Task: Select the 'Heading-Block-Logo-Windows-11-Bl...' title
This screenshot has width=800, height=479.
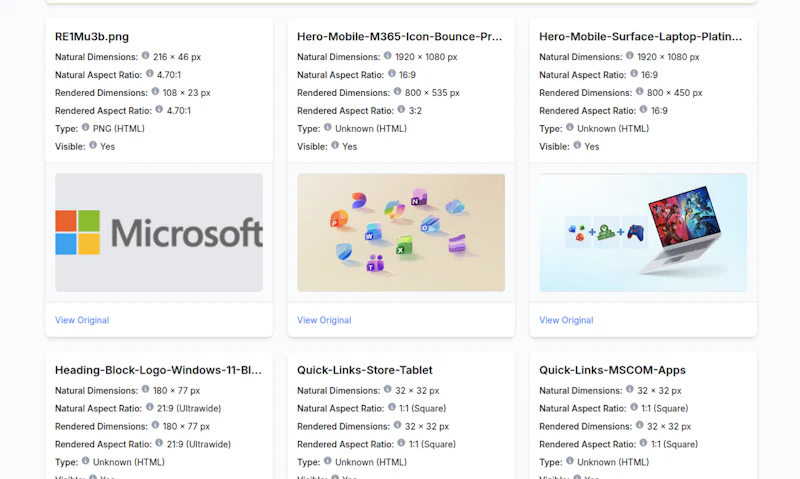Action: [158, 370]
